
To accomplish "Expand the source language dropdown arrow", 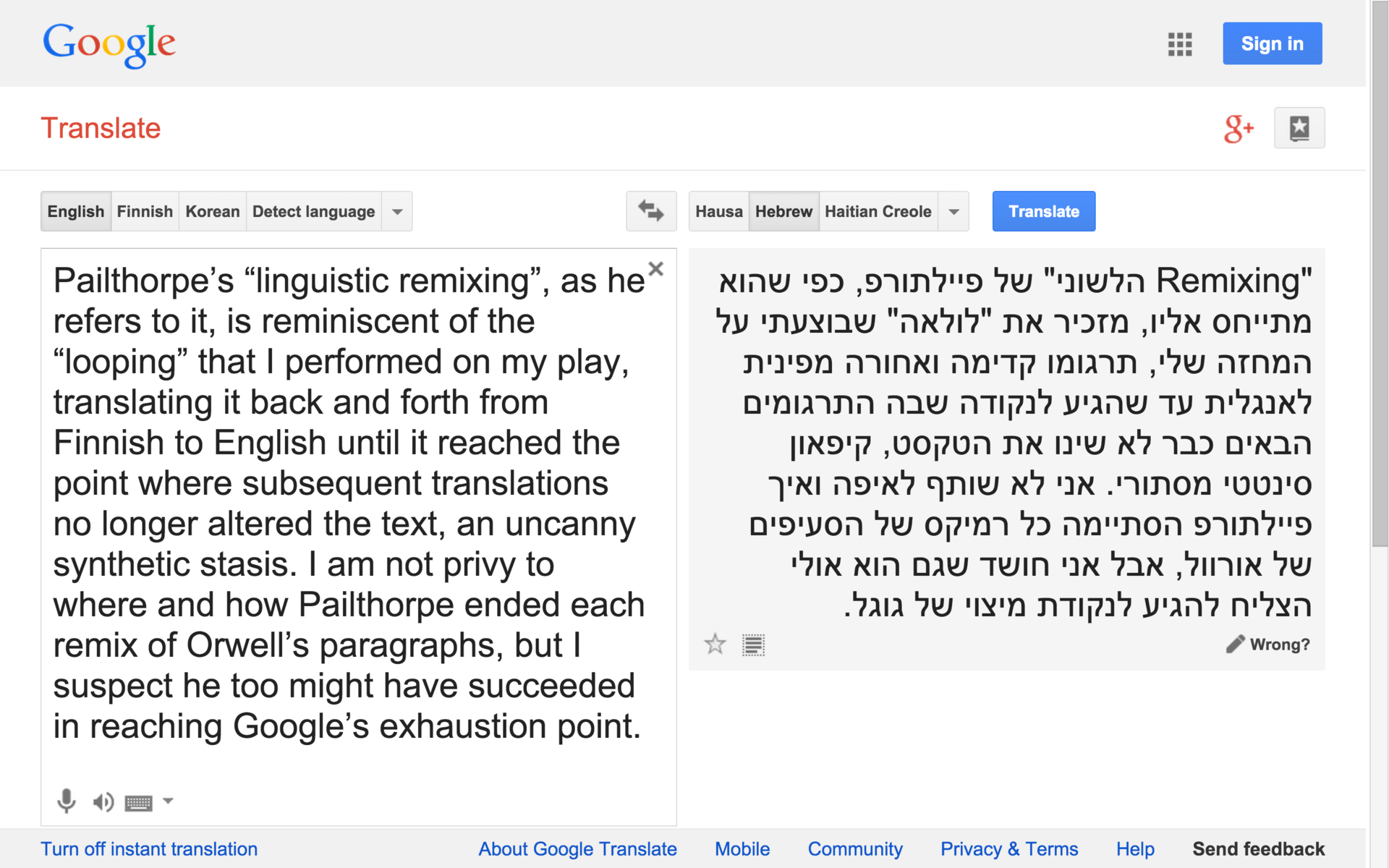I will point(397,212).
